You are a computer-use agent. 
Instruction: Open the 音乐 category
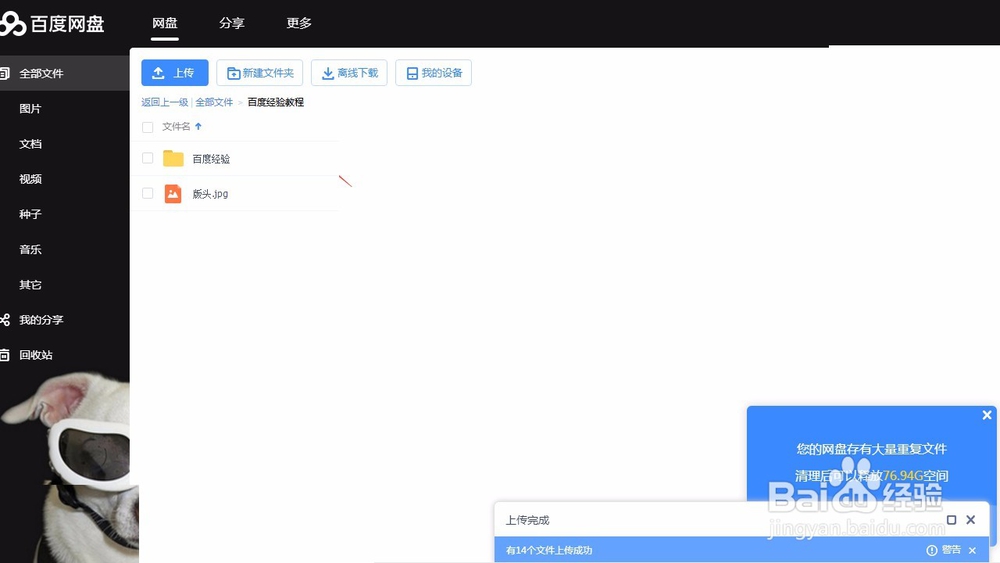click(x=30, y=249)
